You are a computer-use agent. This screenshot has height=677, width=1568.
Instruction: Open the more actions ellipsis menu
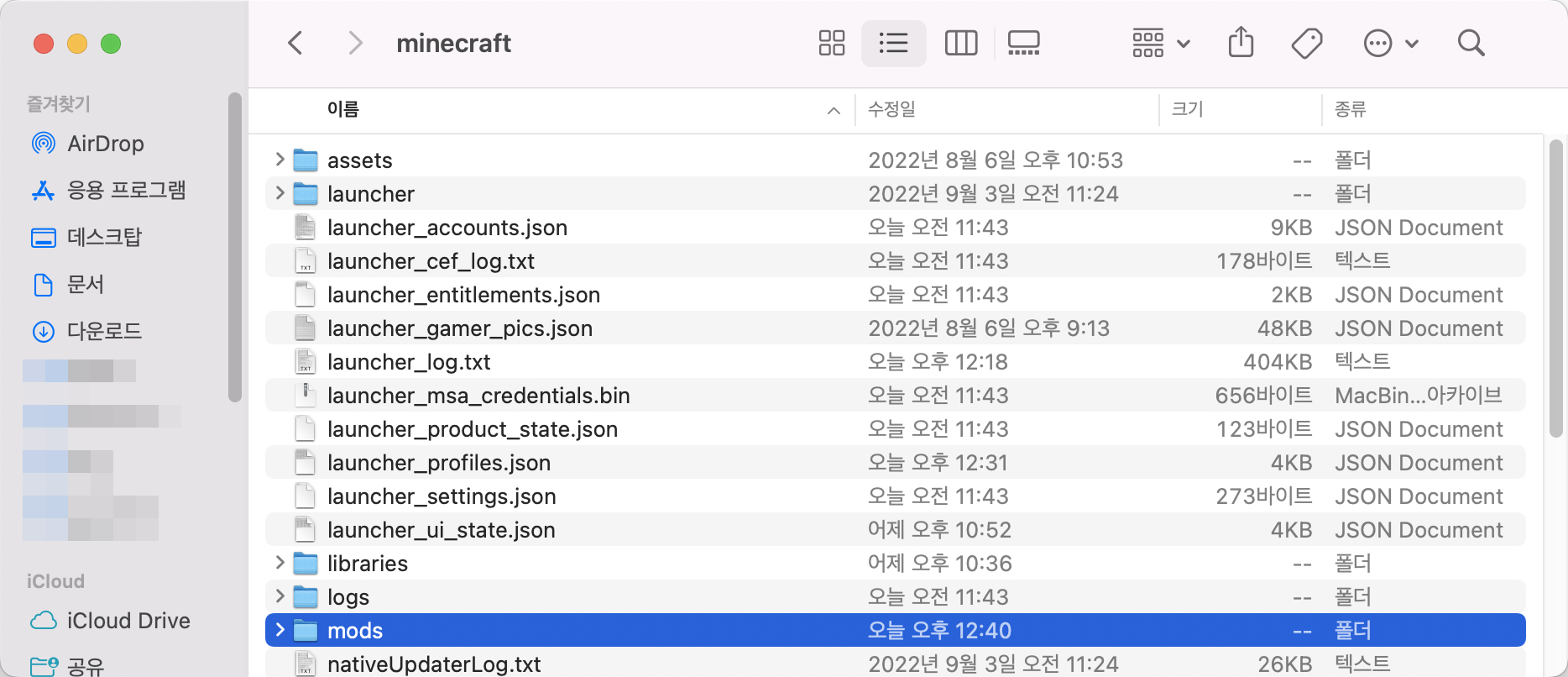(x=1390, y=43)
